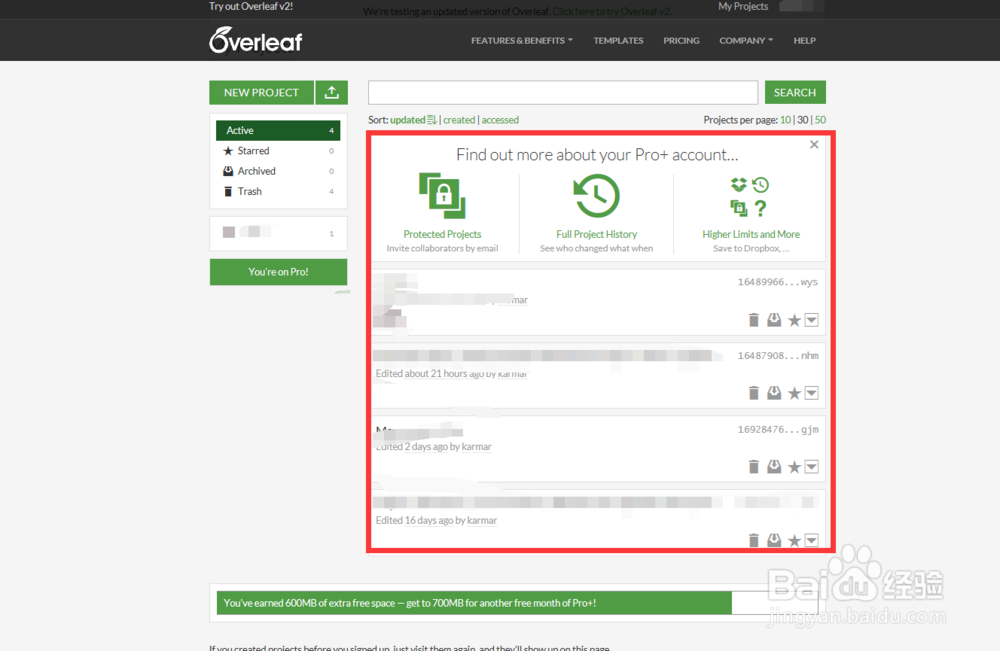1000x651 pixels.
Task: Sort projects by created
Action: tap(459, 119)
